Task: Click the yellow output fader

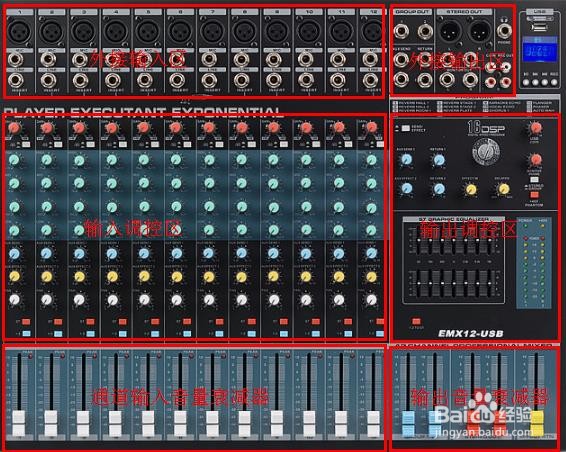Action: (x=537, y=423)
